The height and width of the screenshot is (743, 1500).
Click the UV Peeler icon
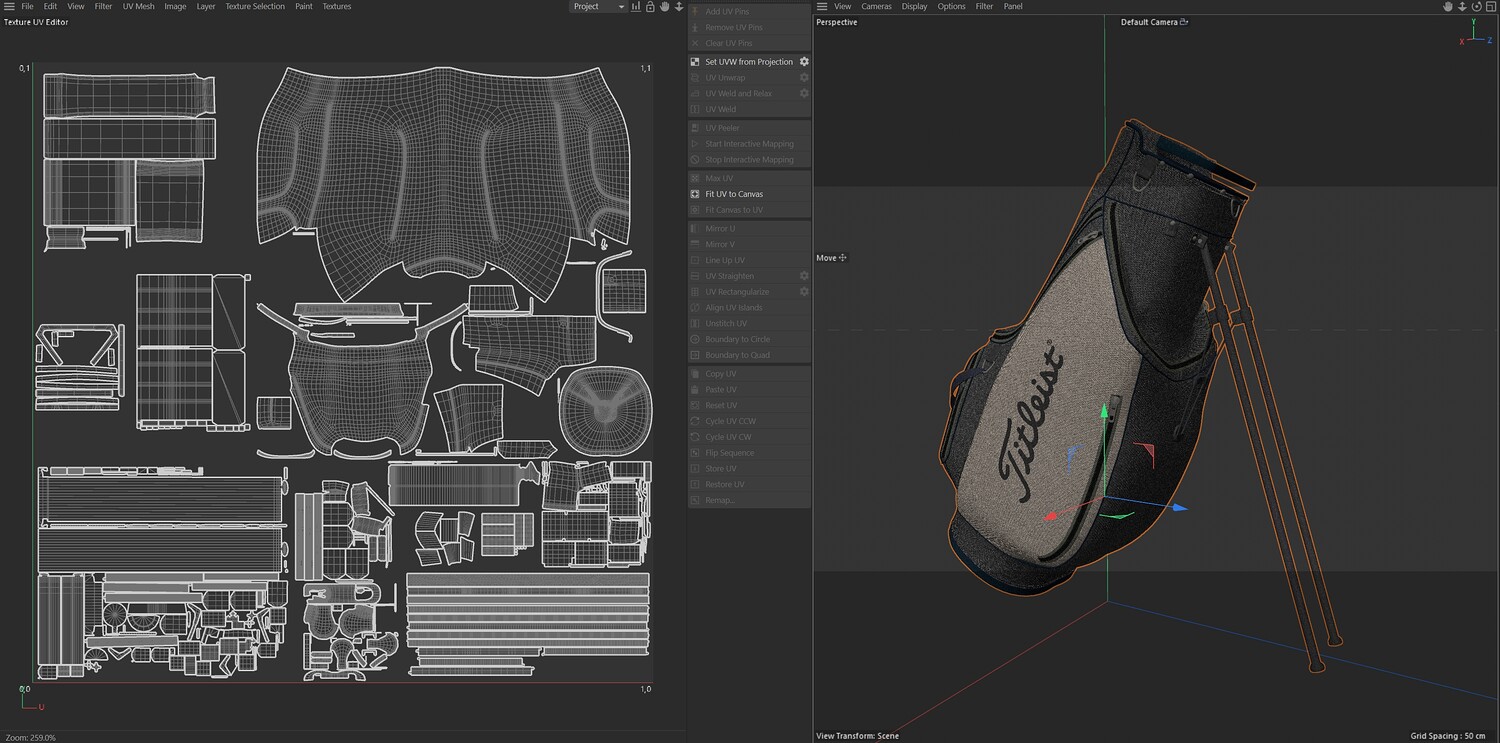[696, 128]
